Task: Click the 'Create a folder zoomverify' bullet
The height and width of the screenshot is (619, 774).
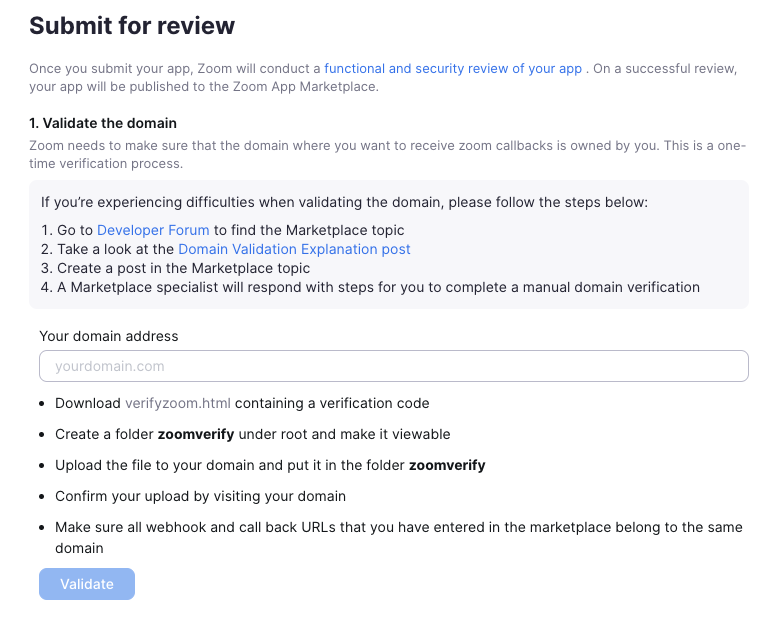Action: coord(253,434)
